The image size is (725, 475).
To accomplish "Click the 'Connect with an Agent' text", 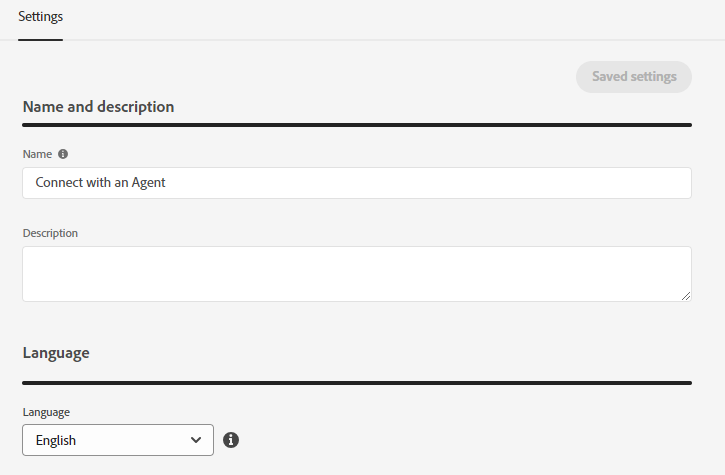I will click(x=100, y=183).
